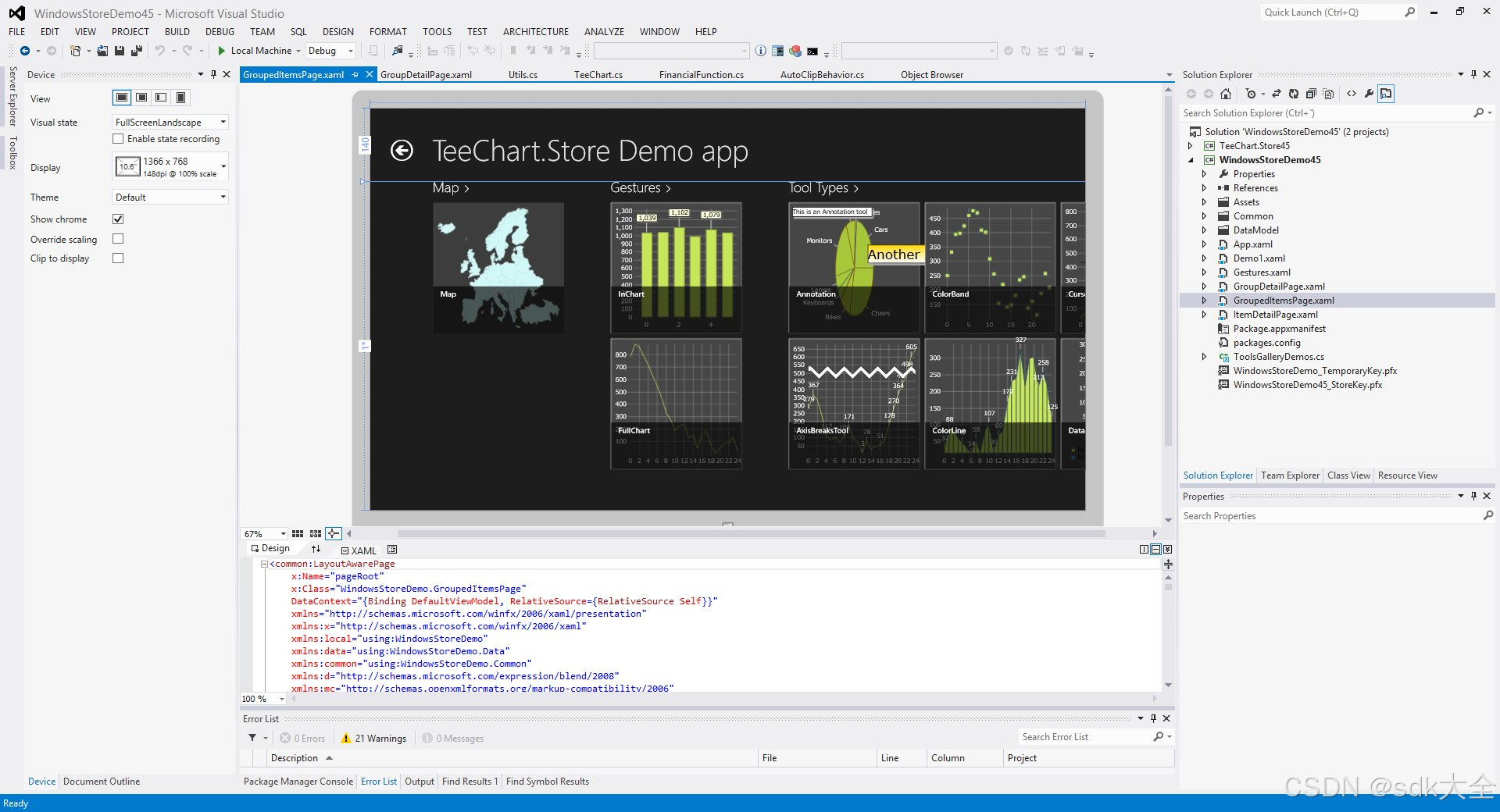Screen dimensions: 1500x812
Task: Select the first landscape view button
Action: pyautogui.click(x=122, y=98)
